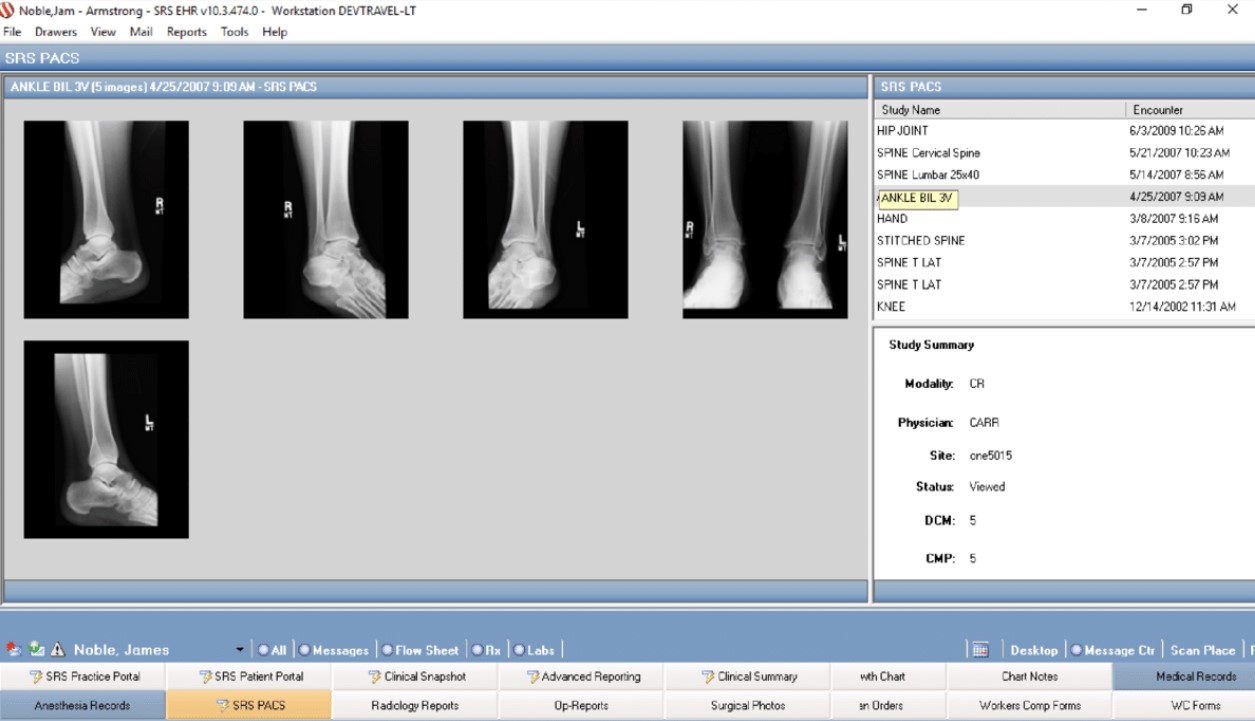
Task: Click the Scan Place button
Action: [1203, 649]
